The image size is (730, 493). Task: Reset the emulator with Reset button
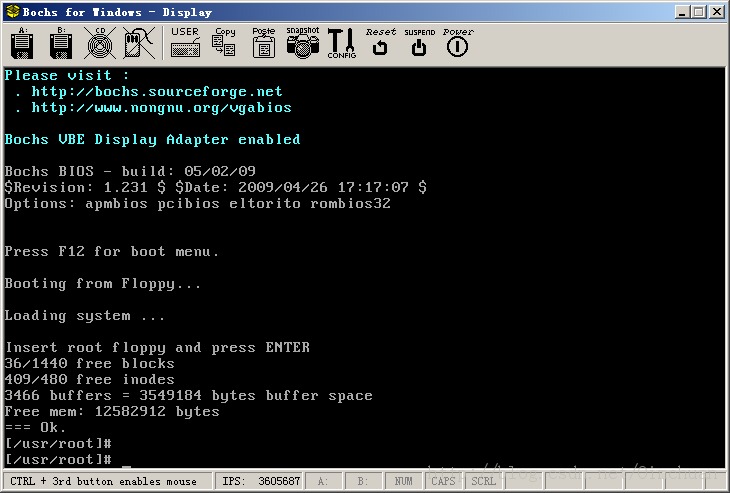tap(380, 44)
